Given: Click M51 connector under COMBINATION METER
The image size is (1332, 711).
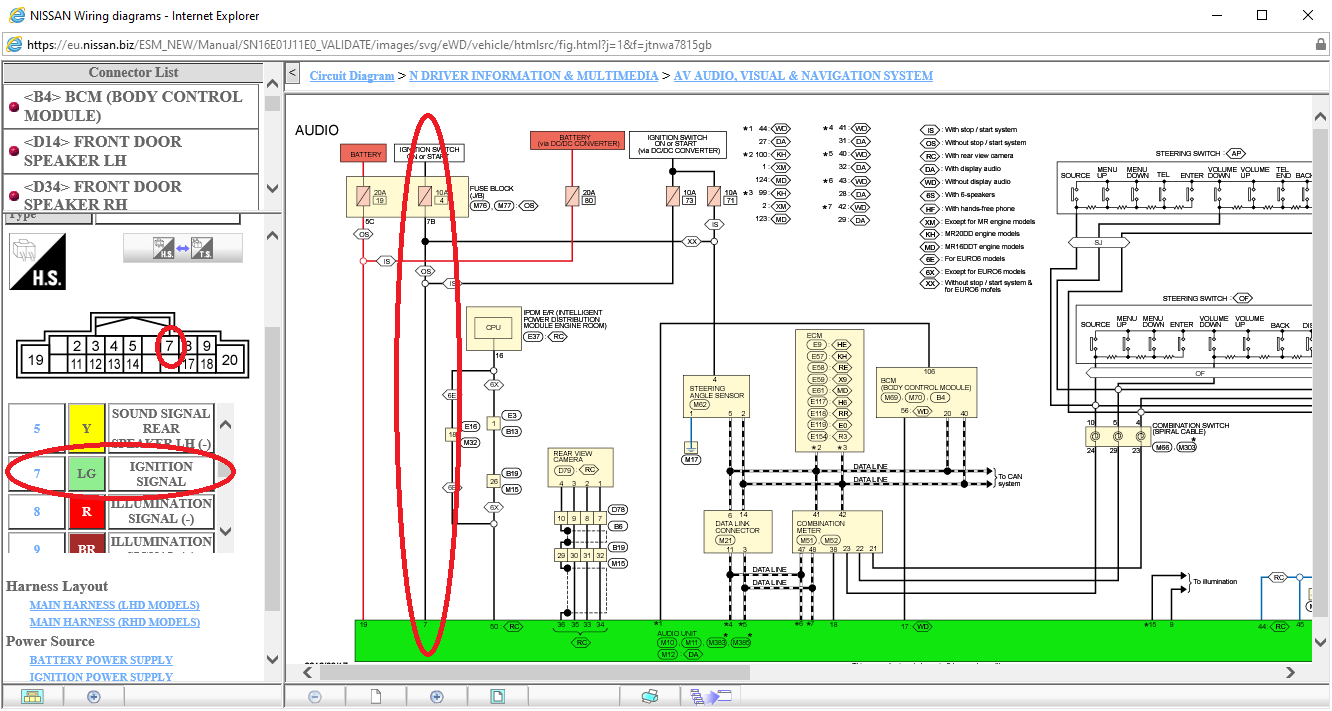Looking at the screenshot, I should (807, 541).
